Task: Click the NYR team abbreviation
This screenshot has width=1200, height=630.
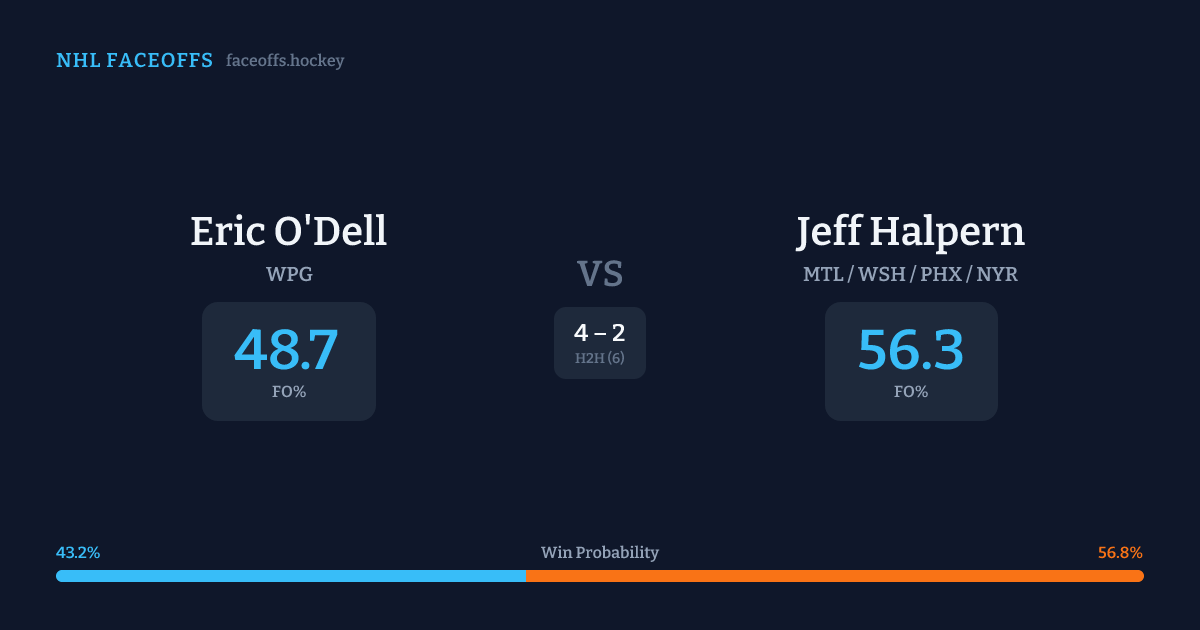Action: click(997, 273)
